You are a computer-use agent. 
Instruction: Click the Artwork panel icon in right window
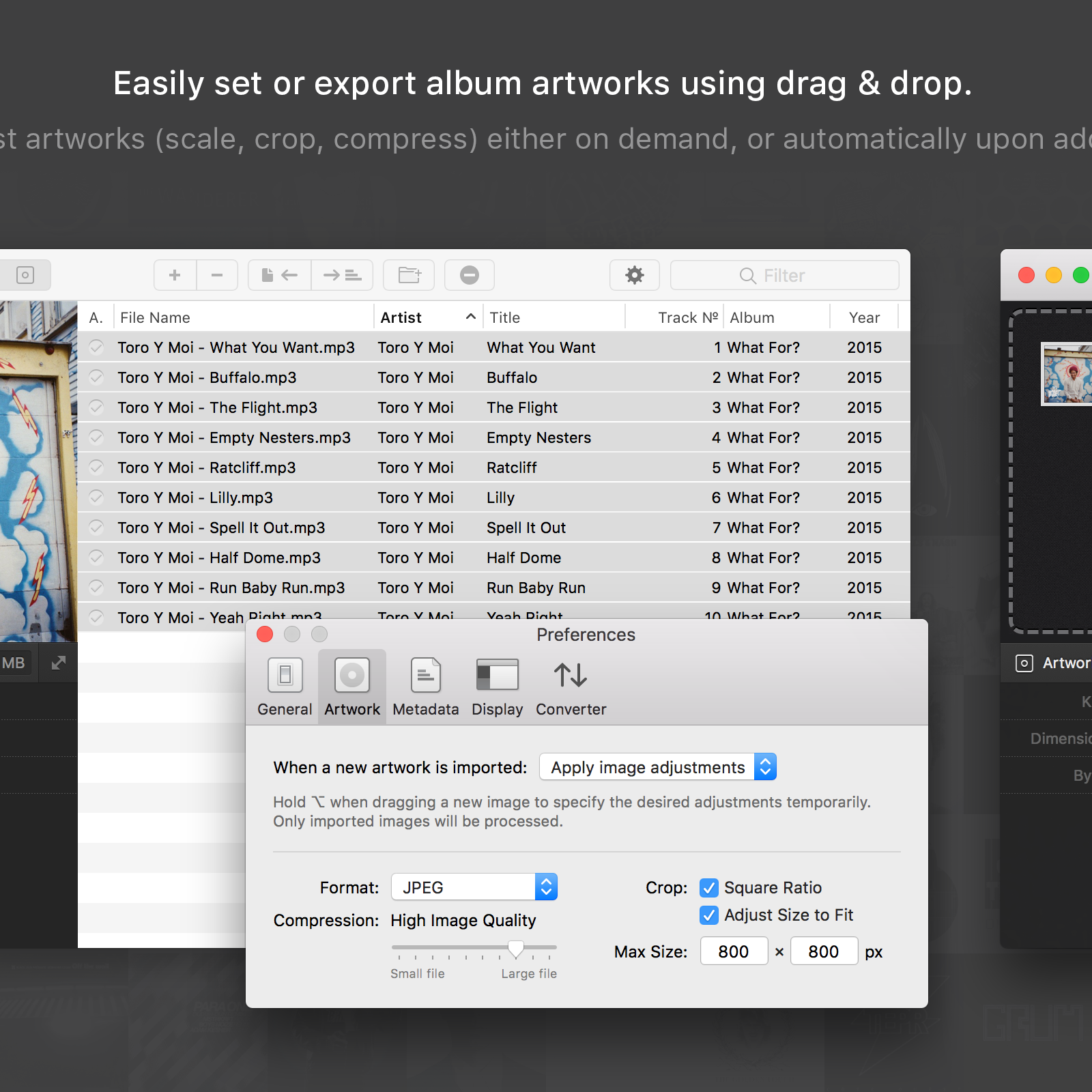(1024, 663)
